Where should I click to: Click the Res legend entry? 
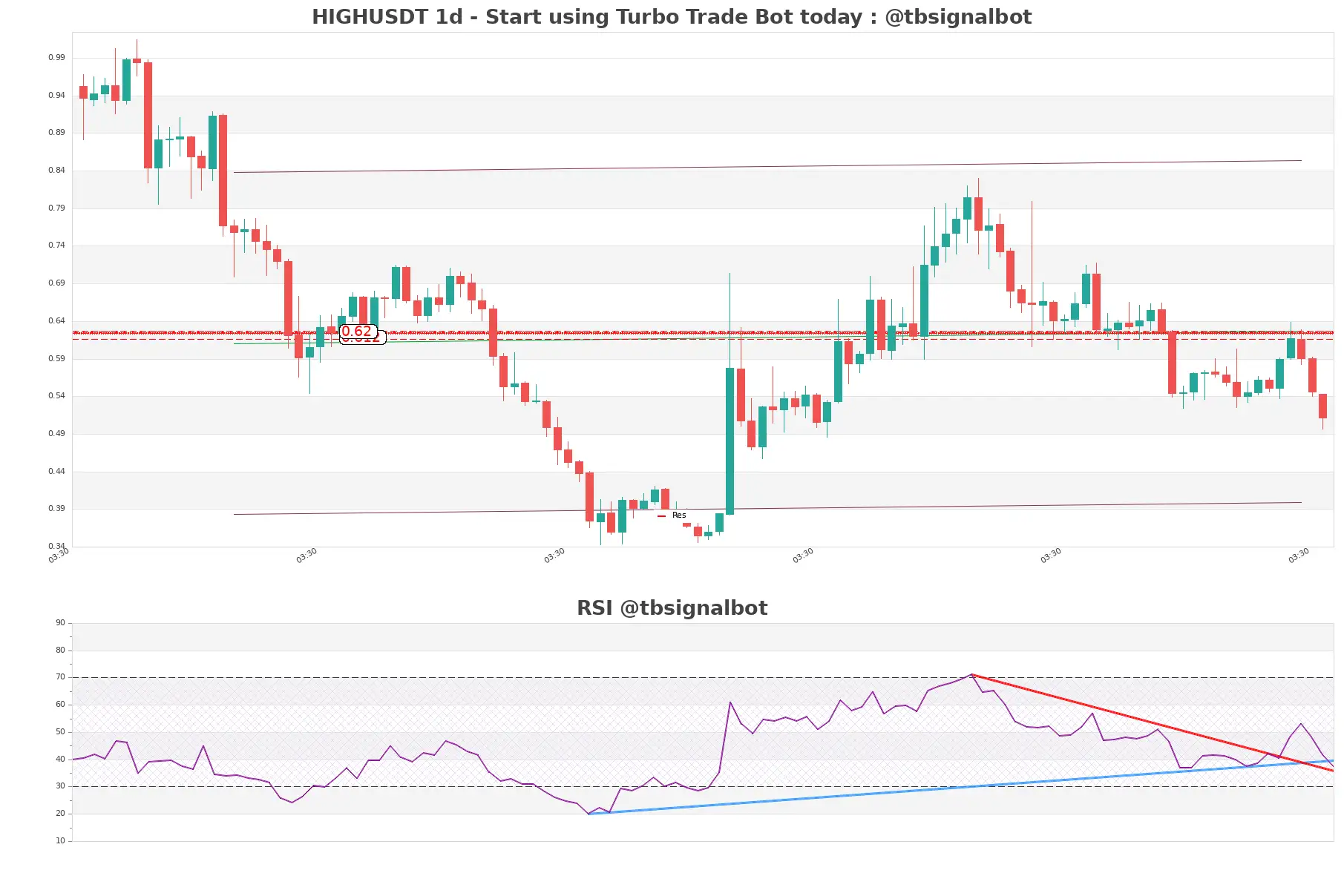click(x=672, y=515)
